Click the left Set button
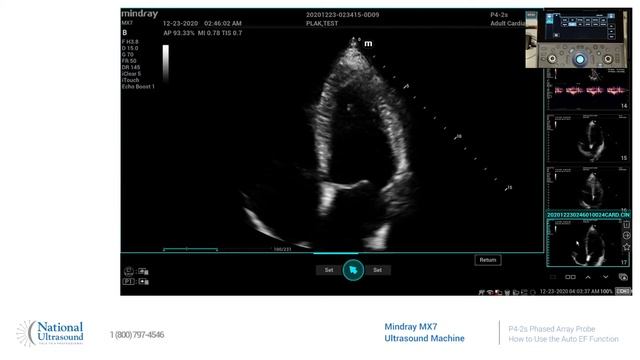This screenshot has width=640, height=360. click(x=329, y=270)
